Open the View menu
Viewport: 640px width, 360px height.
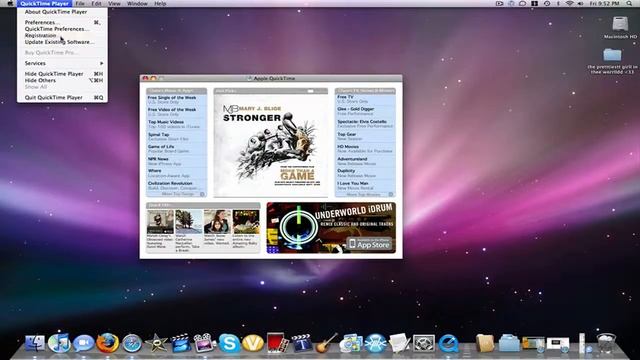(114, 4)
